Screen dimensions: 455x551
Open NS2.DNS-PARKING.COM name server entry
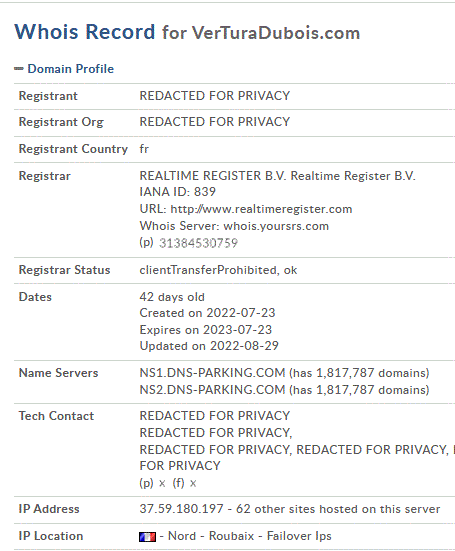coord(212,390)
